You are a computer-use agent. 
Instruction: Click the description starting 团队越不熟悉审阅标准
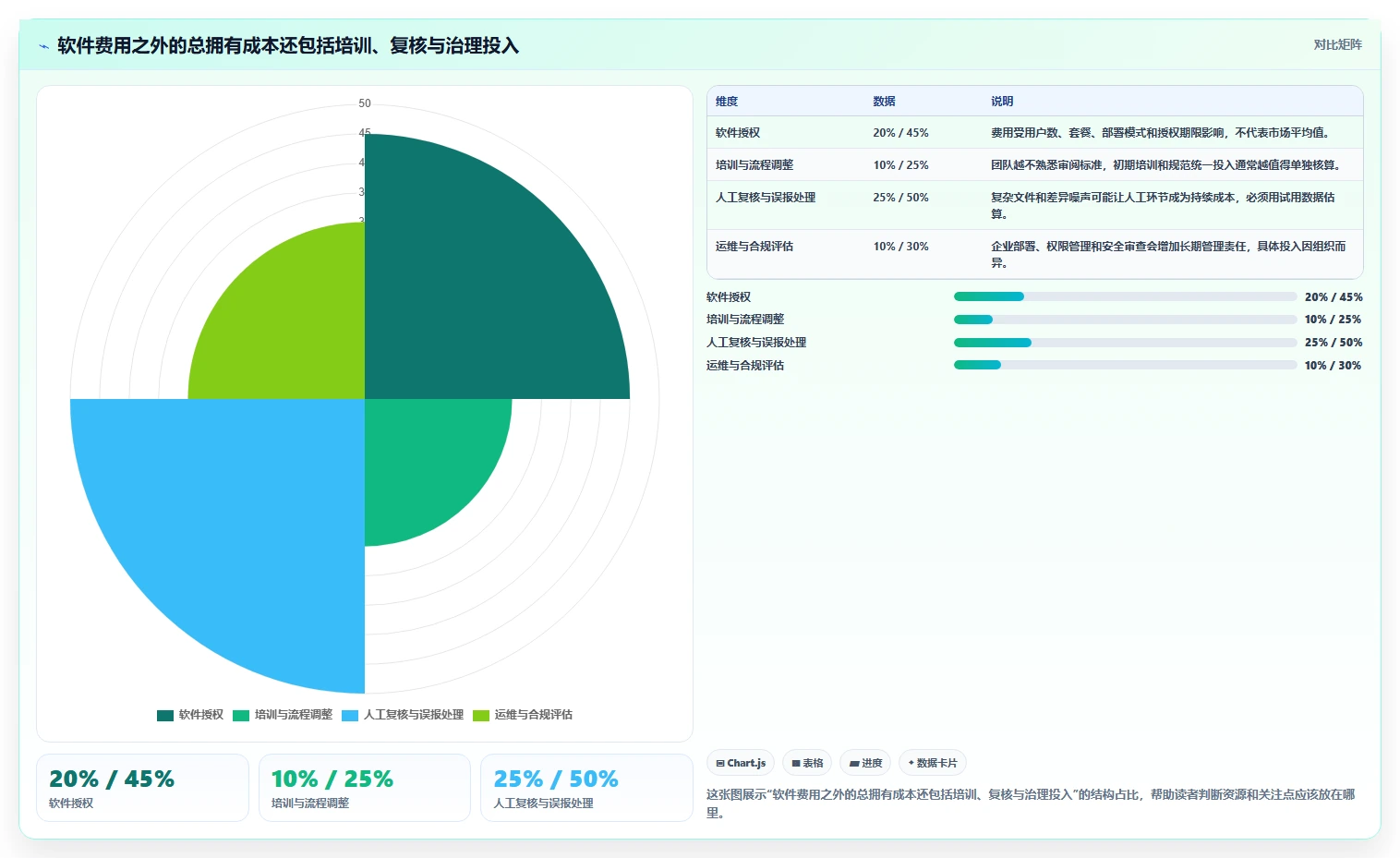point(1166,165)
